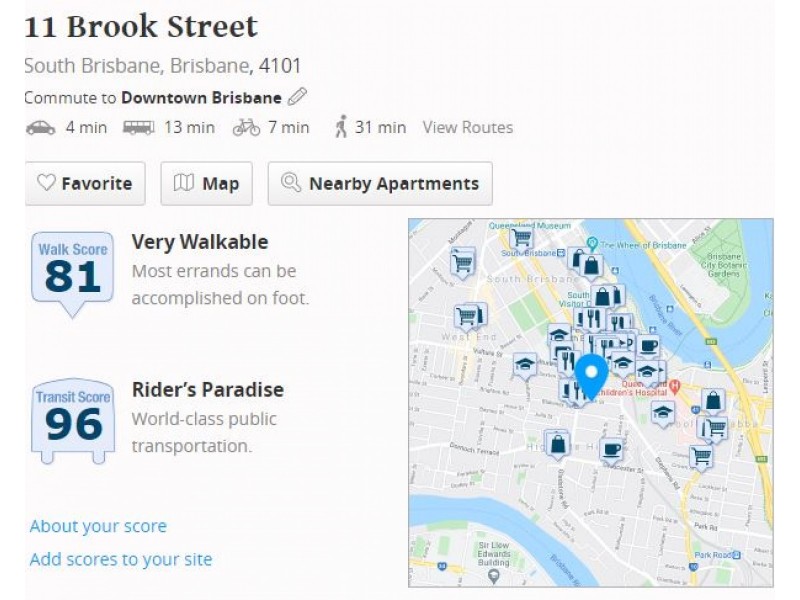Open the grocery cart icon near Queensland Museum
800x600 pixels.
pyautogui.click(x=522, y=239)
